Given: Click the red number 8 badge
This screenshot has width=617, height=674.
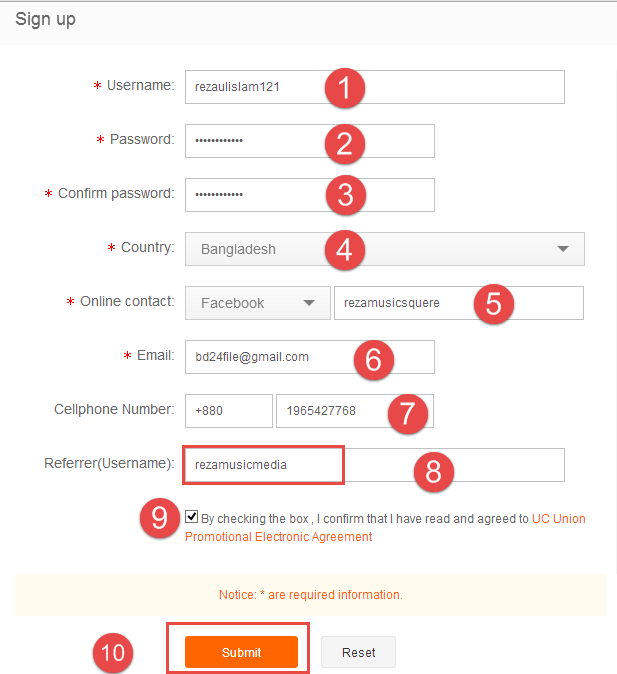Looking at the screenshot, I should 433,471.
